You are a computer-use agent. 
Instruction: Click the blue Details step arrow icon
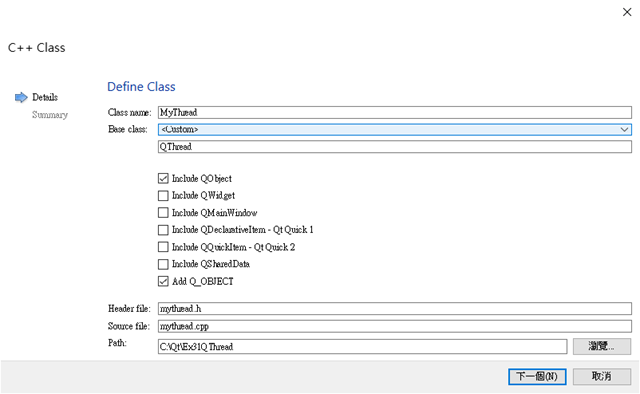tap(21, 98)
